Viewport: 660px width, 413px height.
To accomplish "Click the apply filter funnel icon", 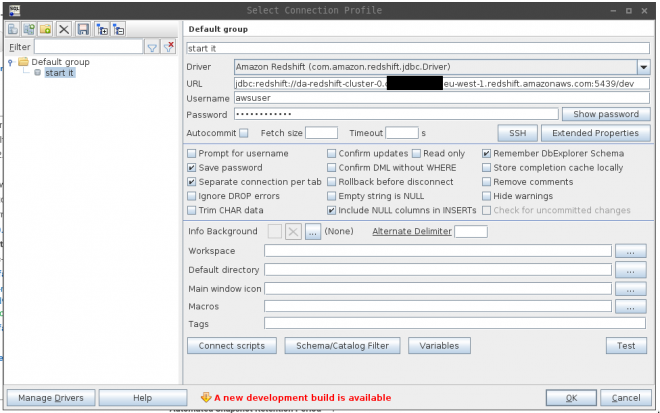I will tap(152, 47).
